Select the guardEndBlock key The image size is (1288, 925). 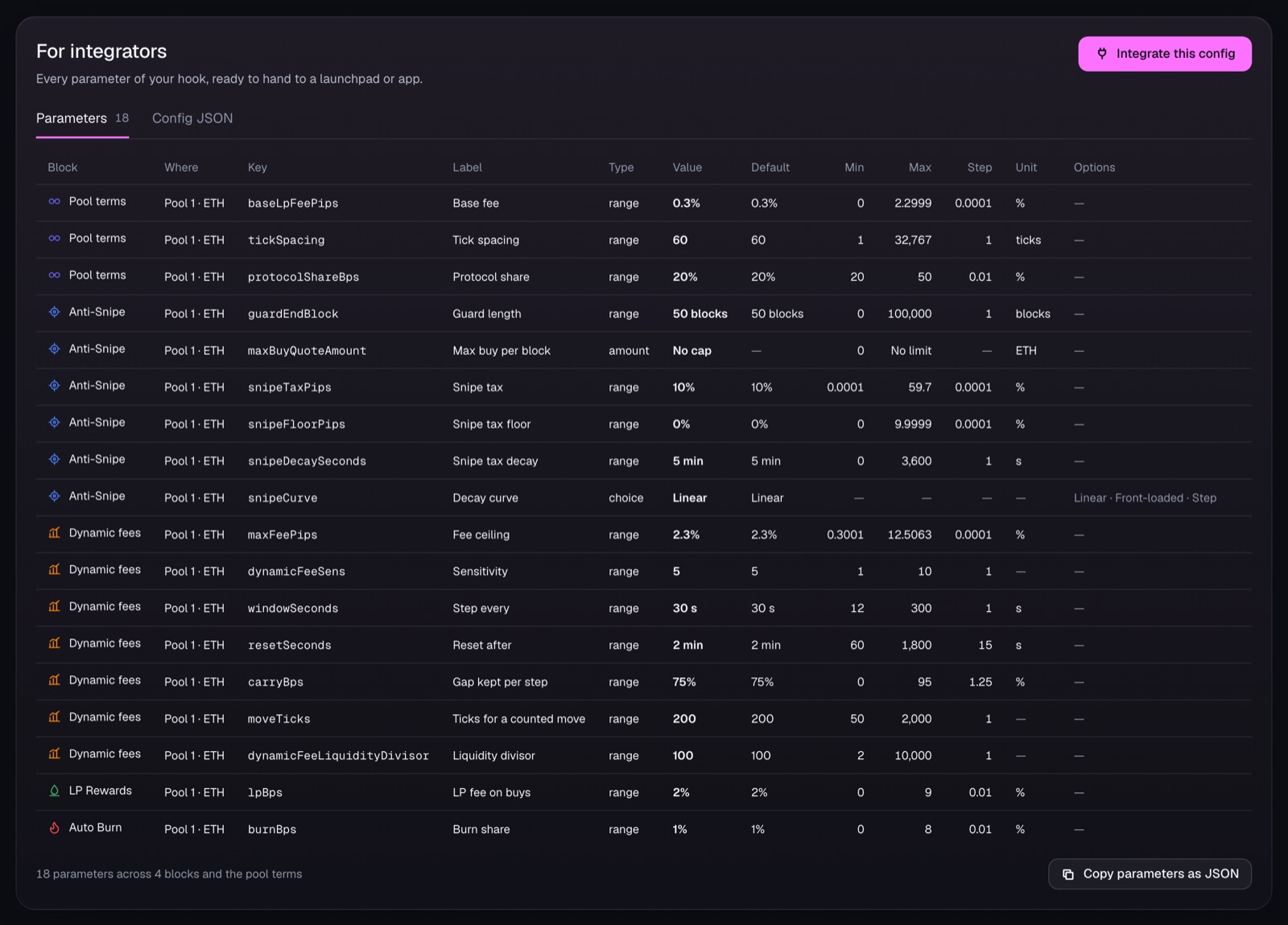coord(293,314)
